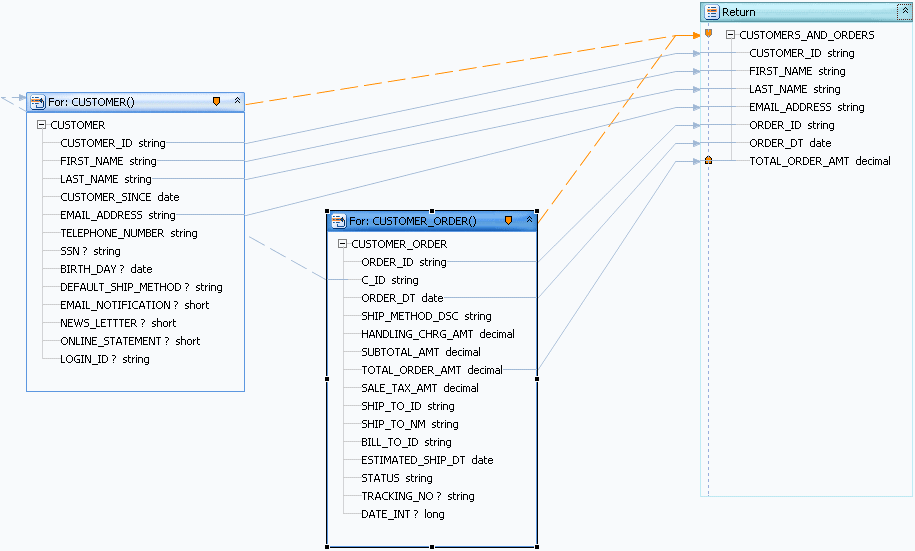Collapse the CUSTOMER tree root
Viewport: 915px width, 551px height.
(41, 125)
